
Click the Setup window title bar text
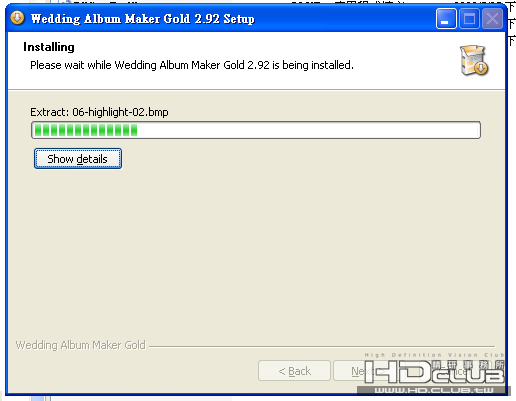click(143, 19)
